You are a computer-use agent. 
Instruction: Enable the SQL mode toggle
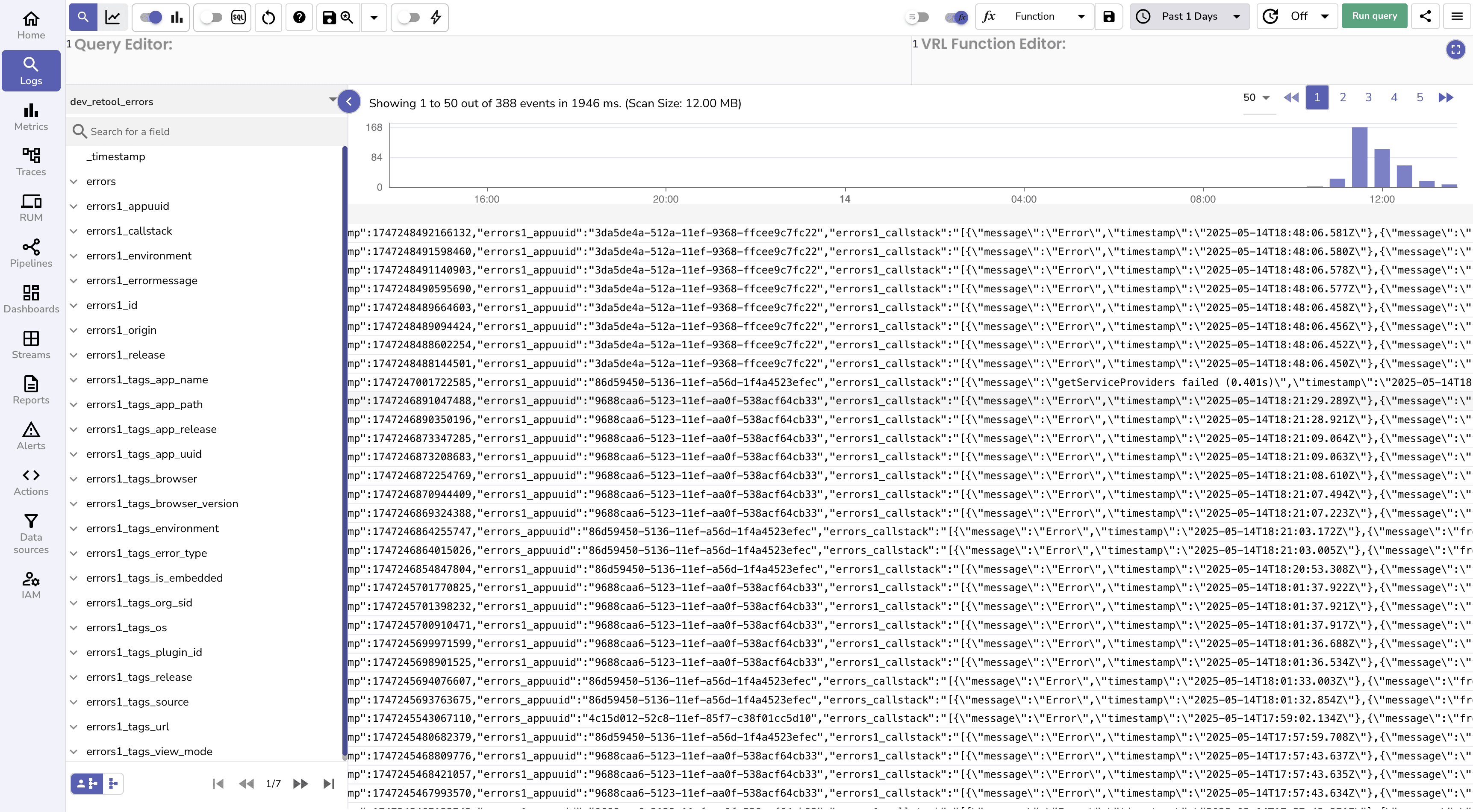212,17
